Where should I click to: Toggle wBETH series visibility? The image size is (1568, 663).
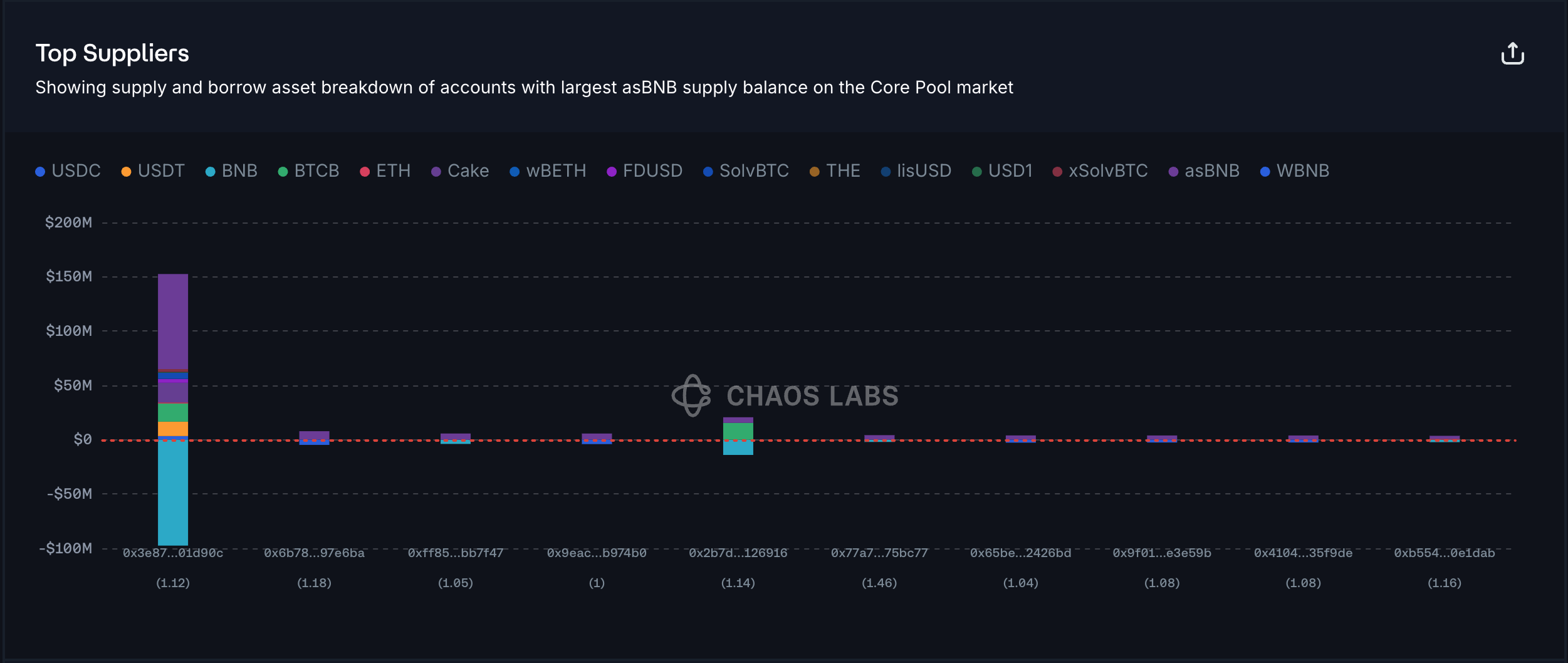(548, 171)
